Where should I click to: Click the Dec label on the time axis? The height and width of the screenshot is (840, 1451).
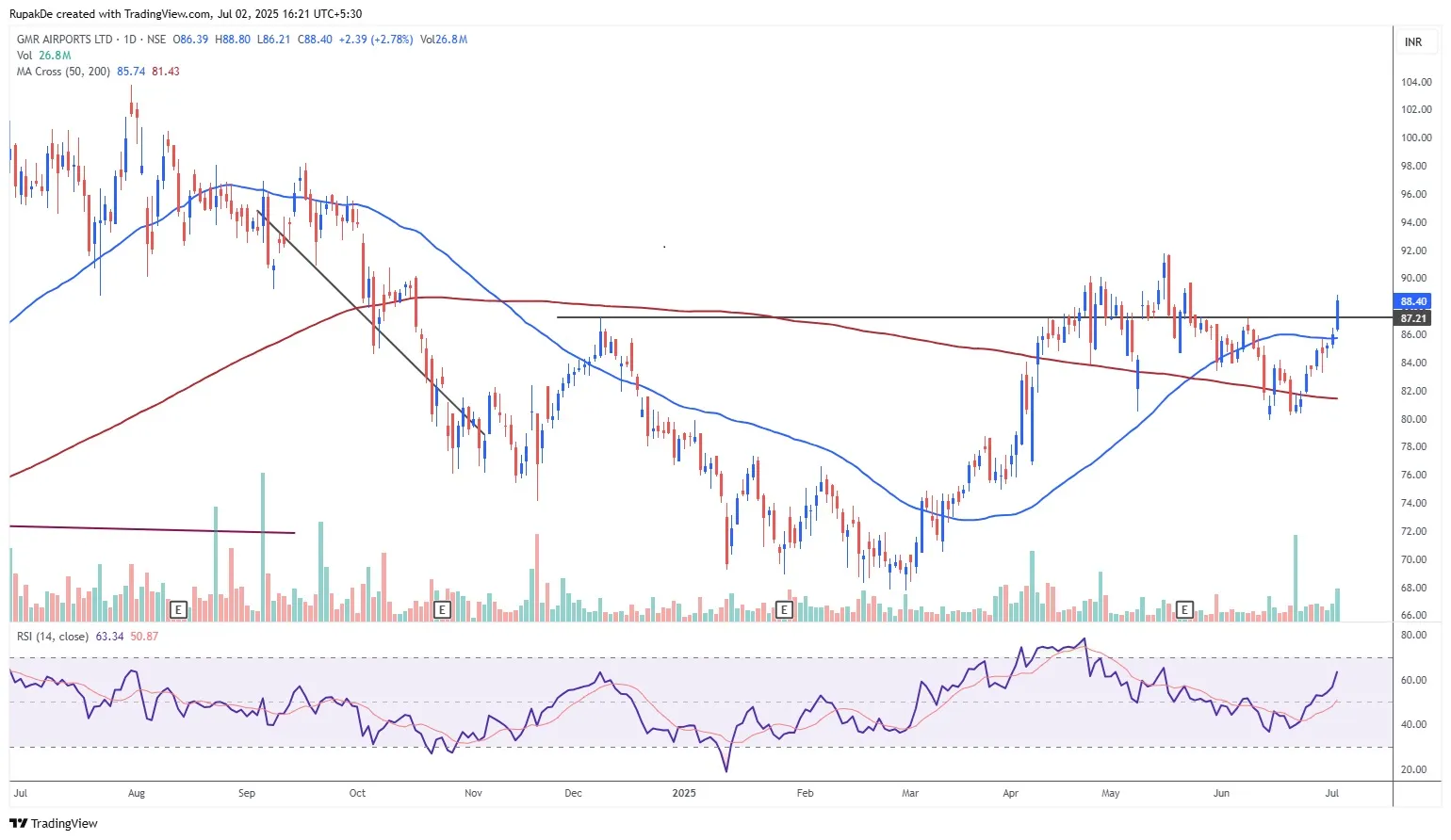tap(573, 793)
